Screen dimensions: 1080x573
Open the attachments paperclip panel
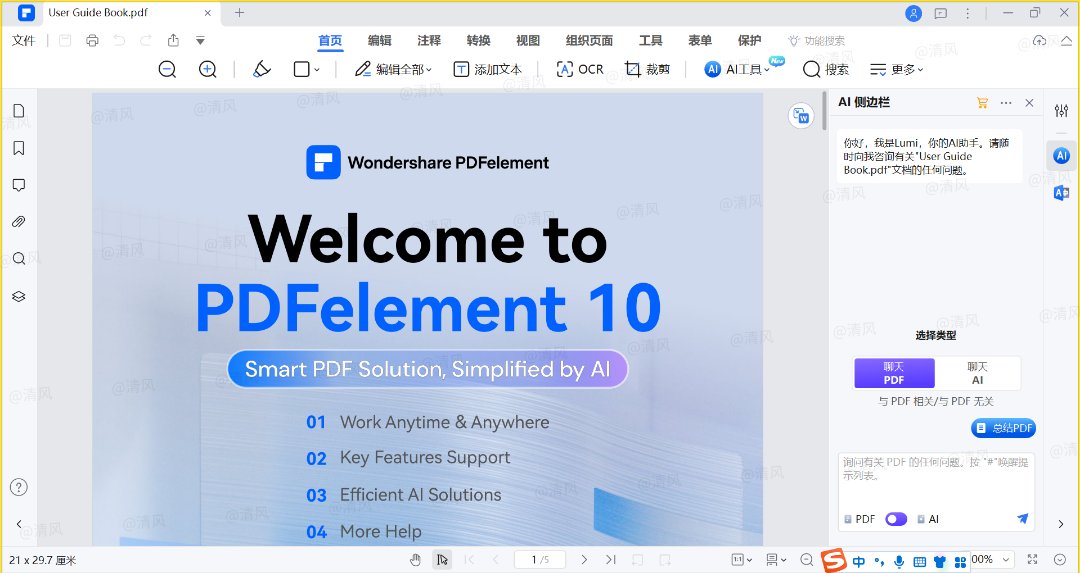(18, 222)
